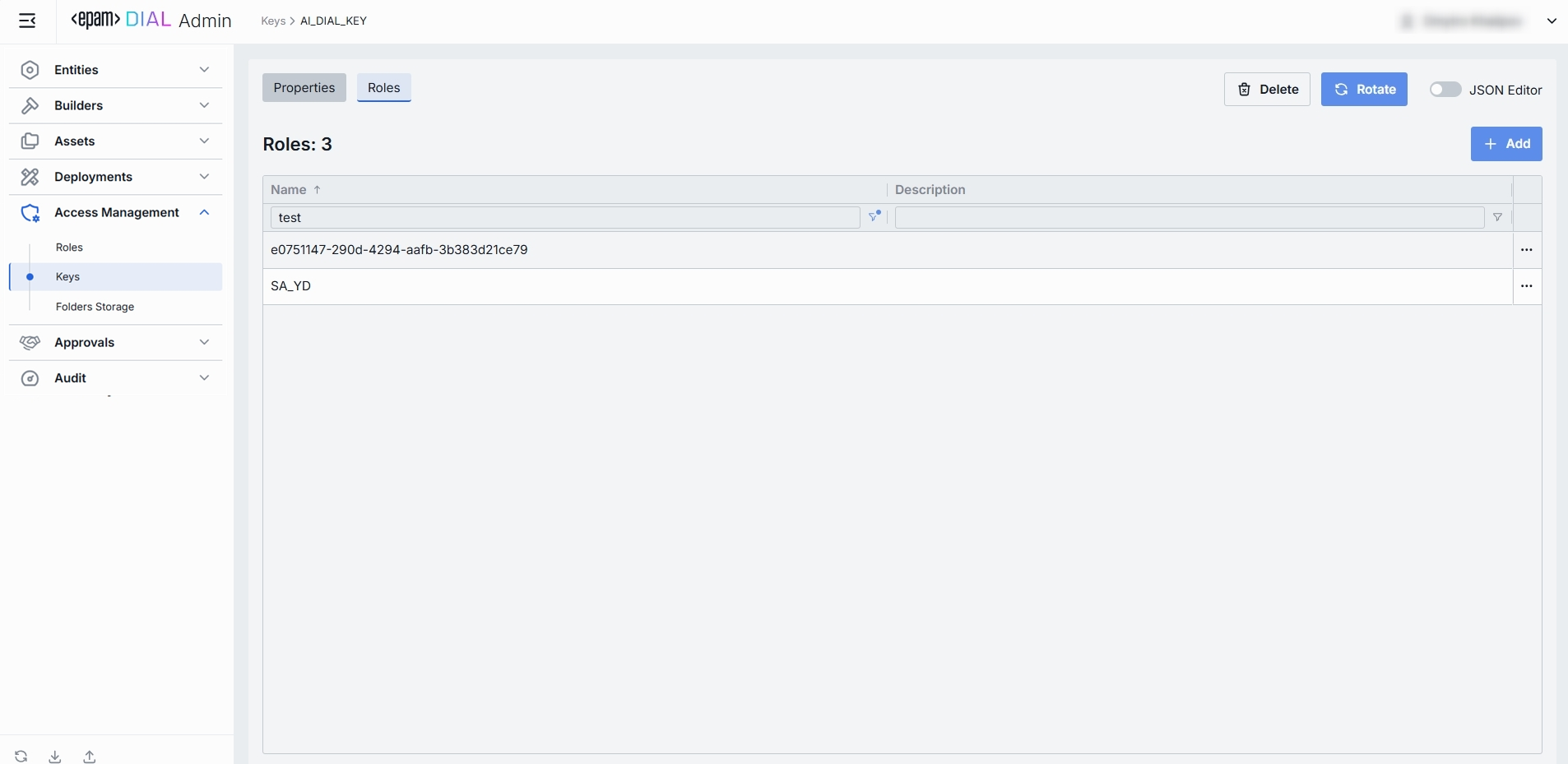Click the Delete key button
The height and width of the screenshot is (764, 1568).
click(x=1266, y=90)
